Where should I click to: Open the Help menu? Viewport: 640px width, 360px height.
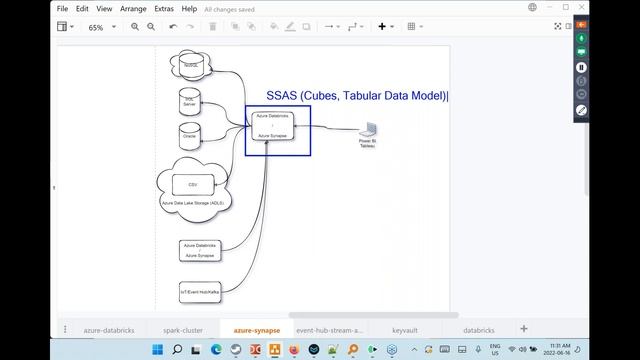click(x=189, y=9)
